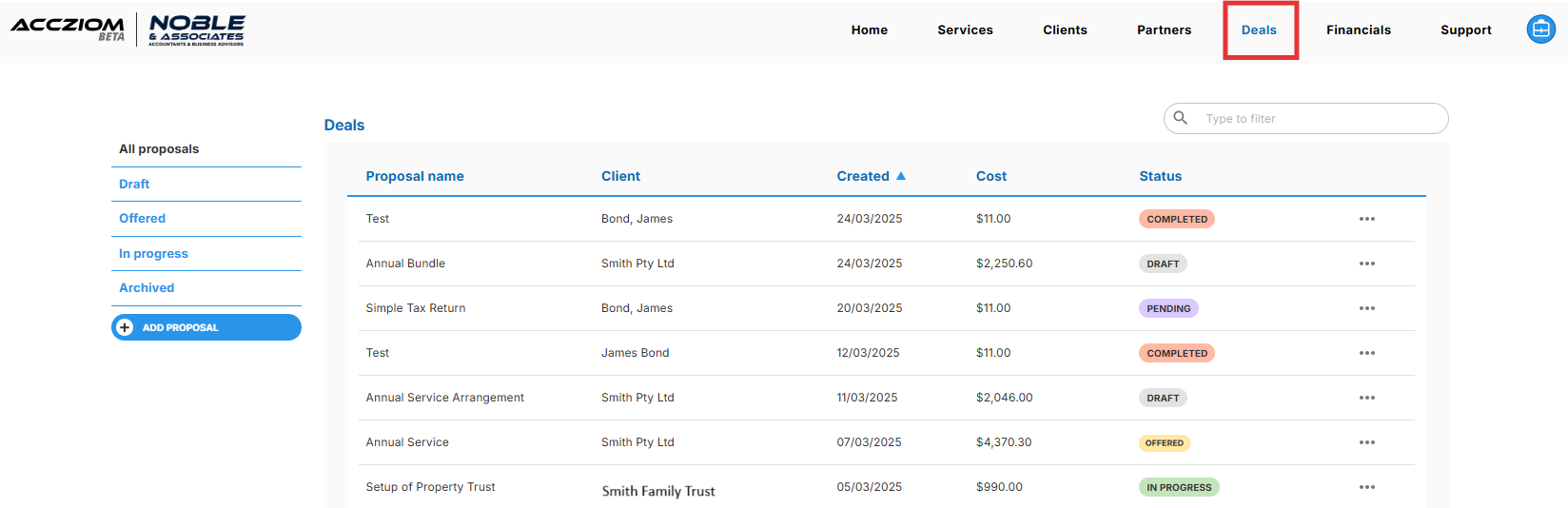
Task: Click Draft badge for Annual Service Arrangement
Action: (x=1163, y=398)
